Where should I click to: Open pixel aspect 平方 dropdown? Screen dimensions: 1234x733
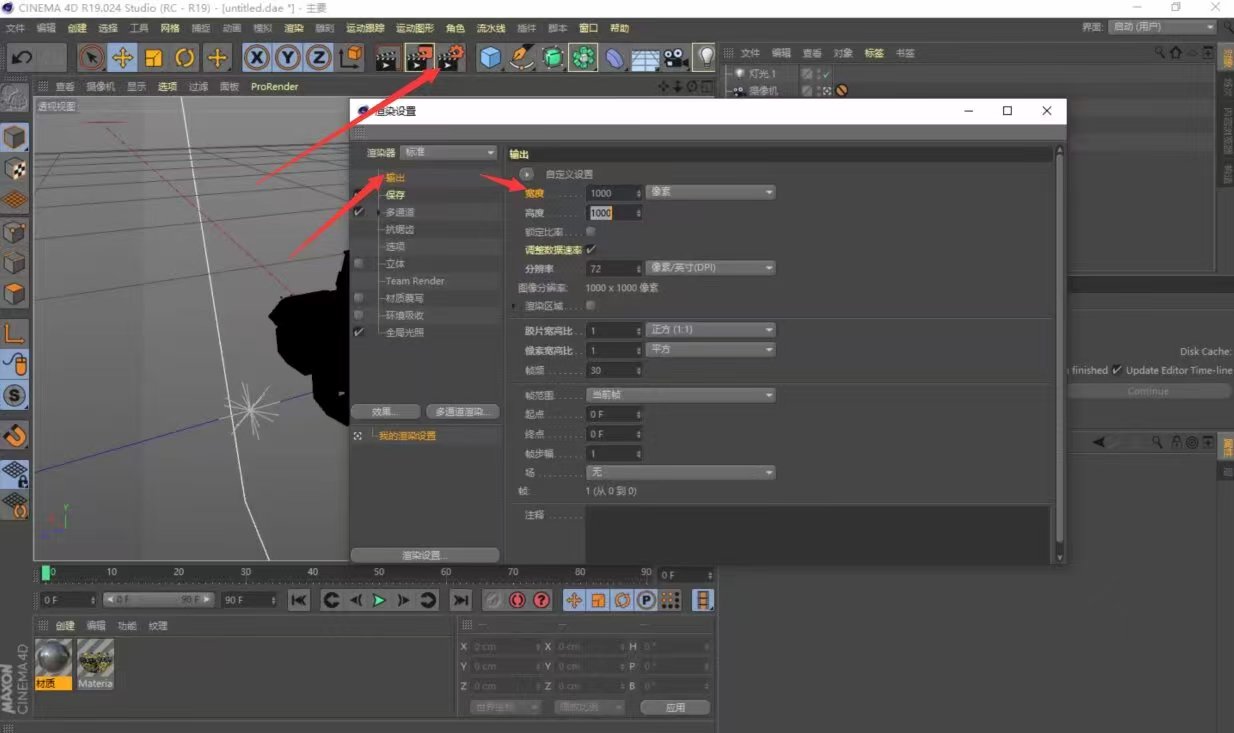[x=710, y=350]
